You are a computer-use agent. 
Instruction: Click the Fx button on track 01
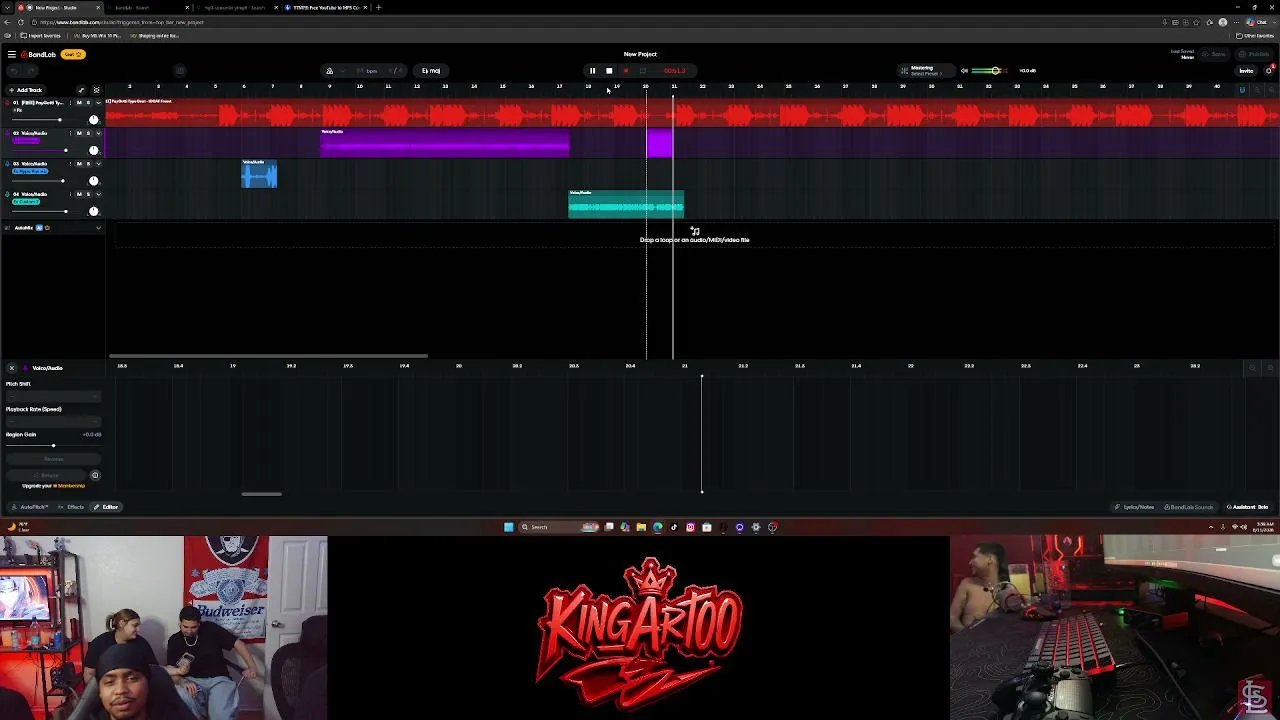(x=17, y=110)
